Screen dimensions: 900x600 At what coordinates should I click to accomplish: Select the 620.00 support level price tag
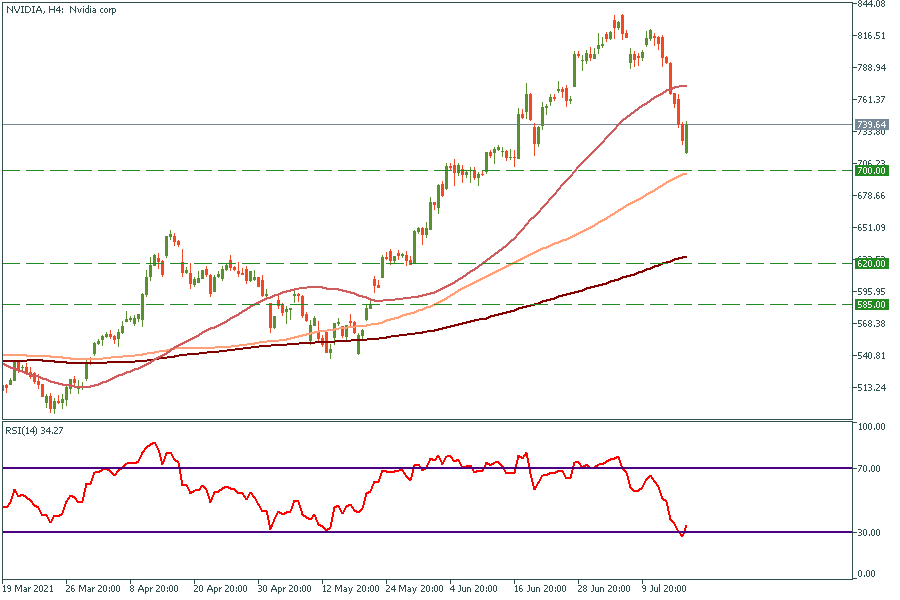872,263
